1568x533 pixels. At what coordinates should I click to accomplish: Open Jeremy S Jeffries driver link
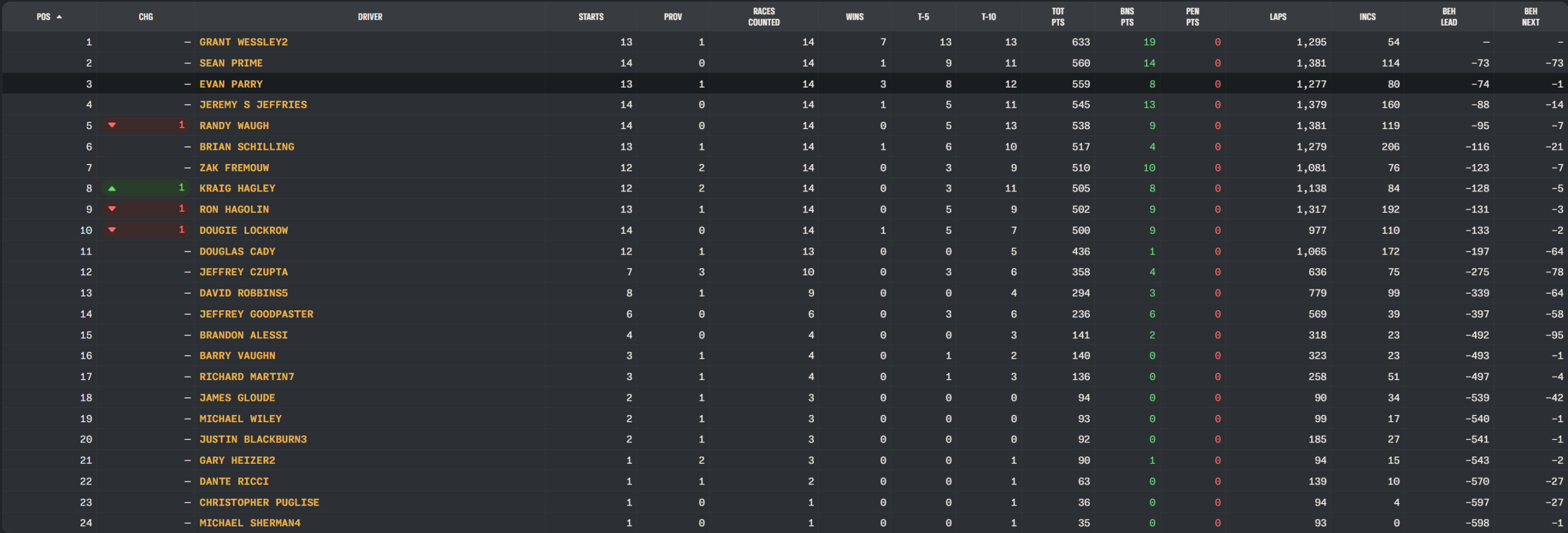(253, 105)
